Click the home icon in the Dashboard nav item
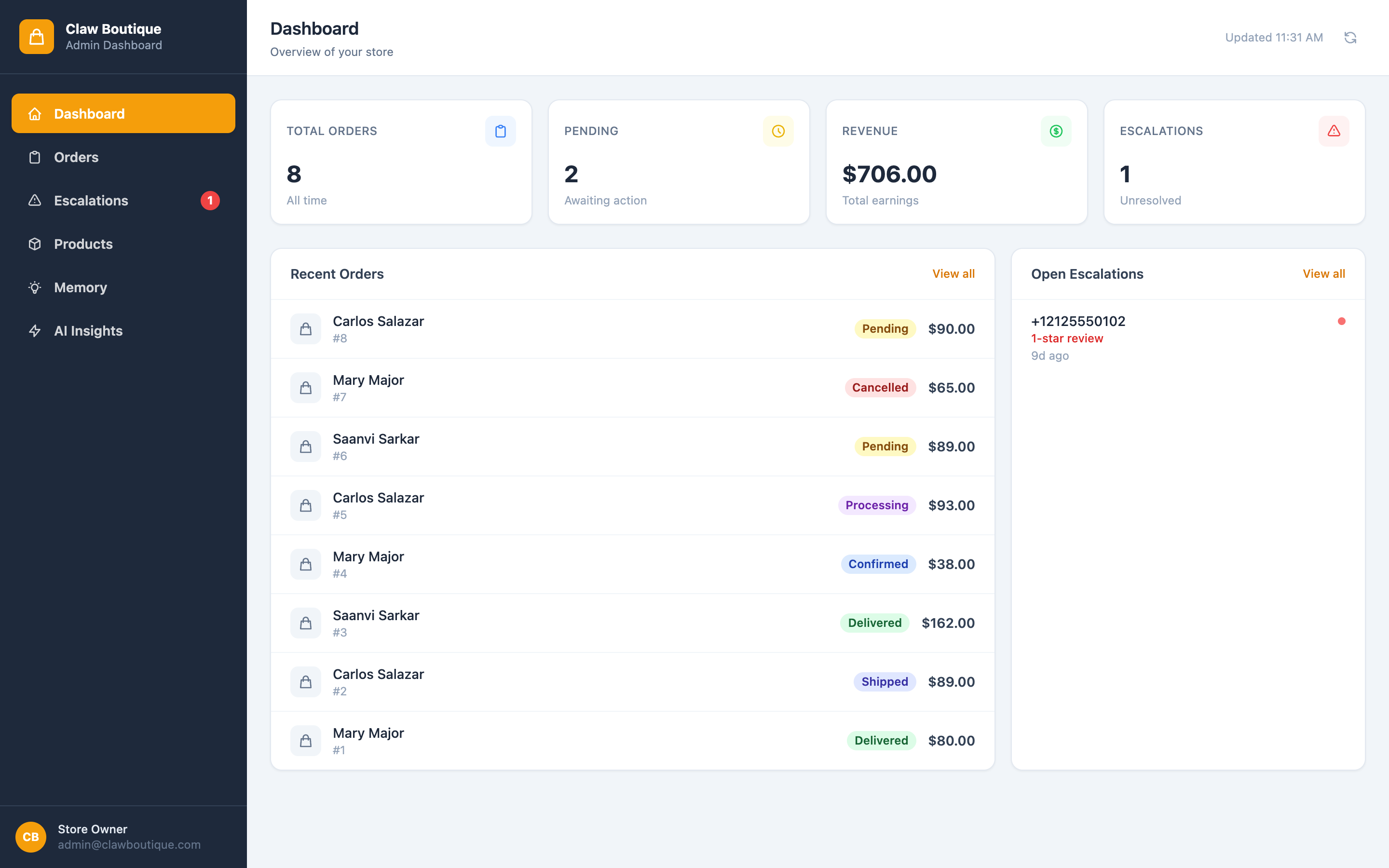The height and width of the screenshot is (868, 1389). pos(35,114)
